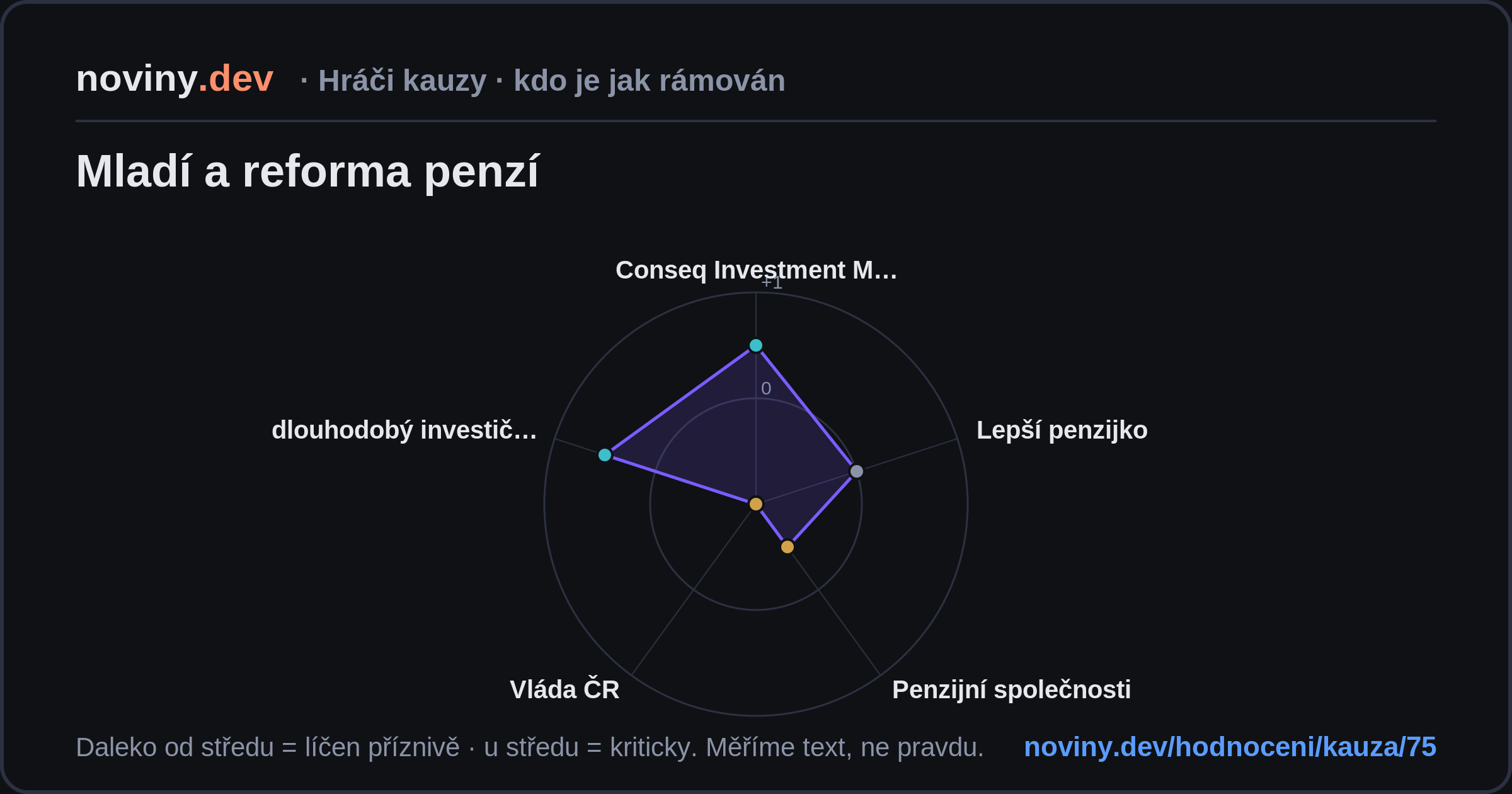This screenshot has width=1512, height=794.
Task: Click the 0 inner ring scale label
Action: (766, 389)
